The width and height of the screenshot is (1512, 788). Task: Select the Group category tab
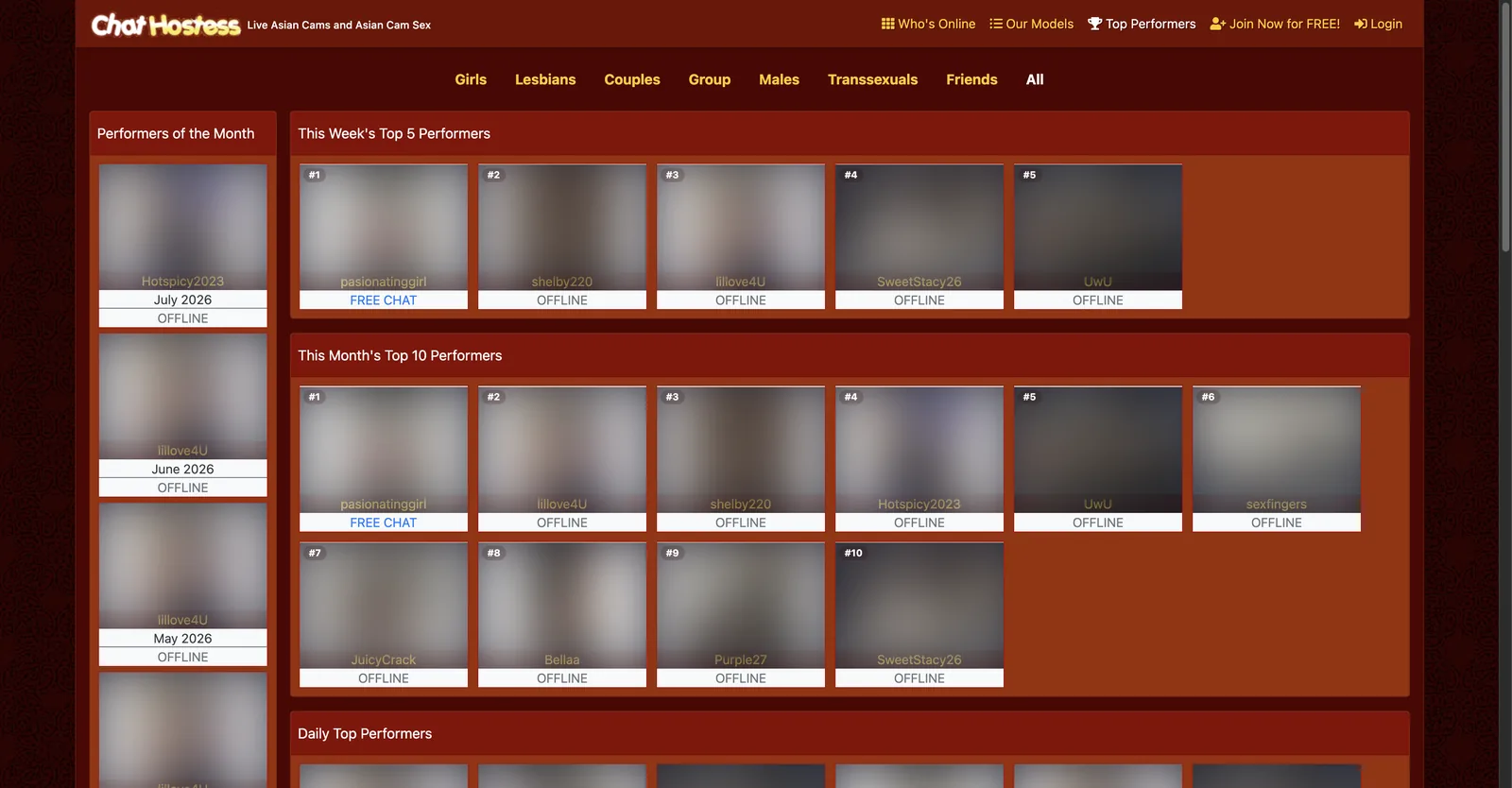pos(710,79)
